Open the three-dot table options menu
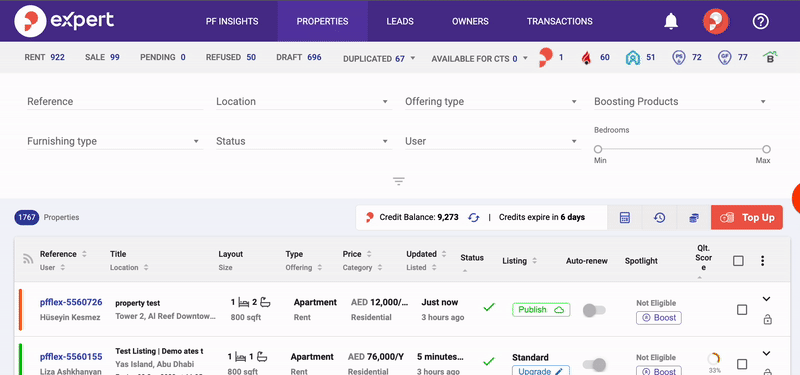 (762, 261)
